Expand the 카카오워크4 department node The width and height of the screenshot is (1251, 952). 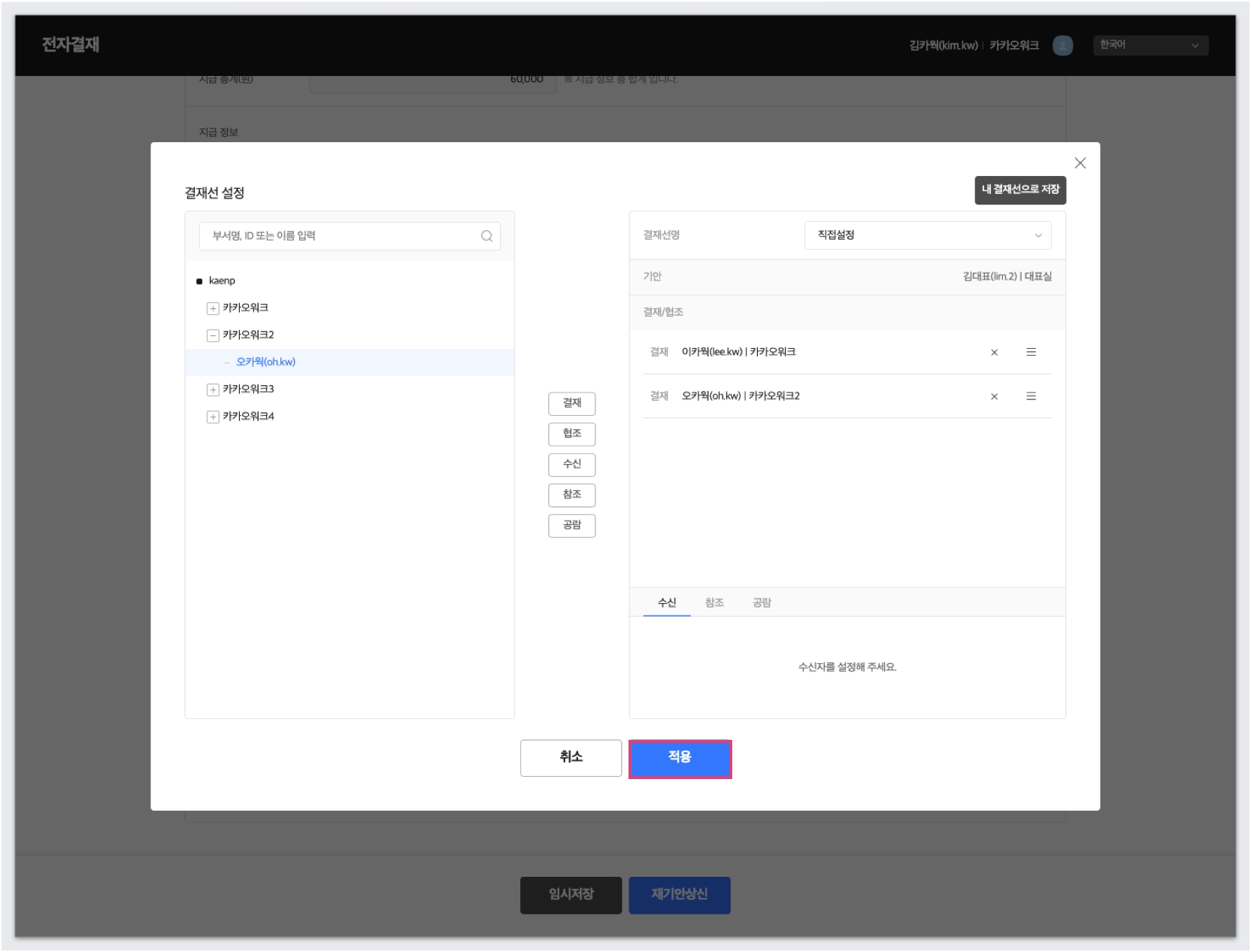point(213,417)
